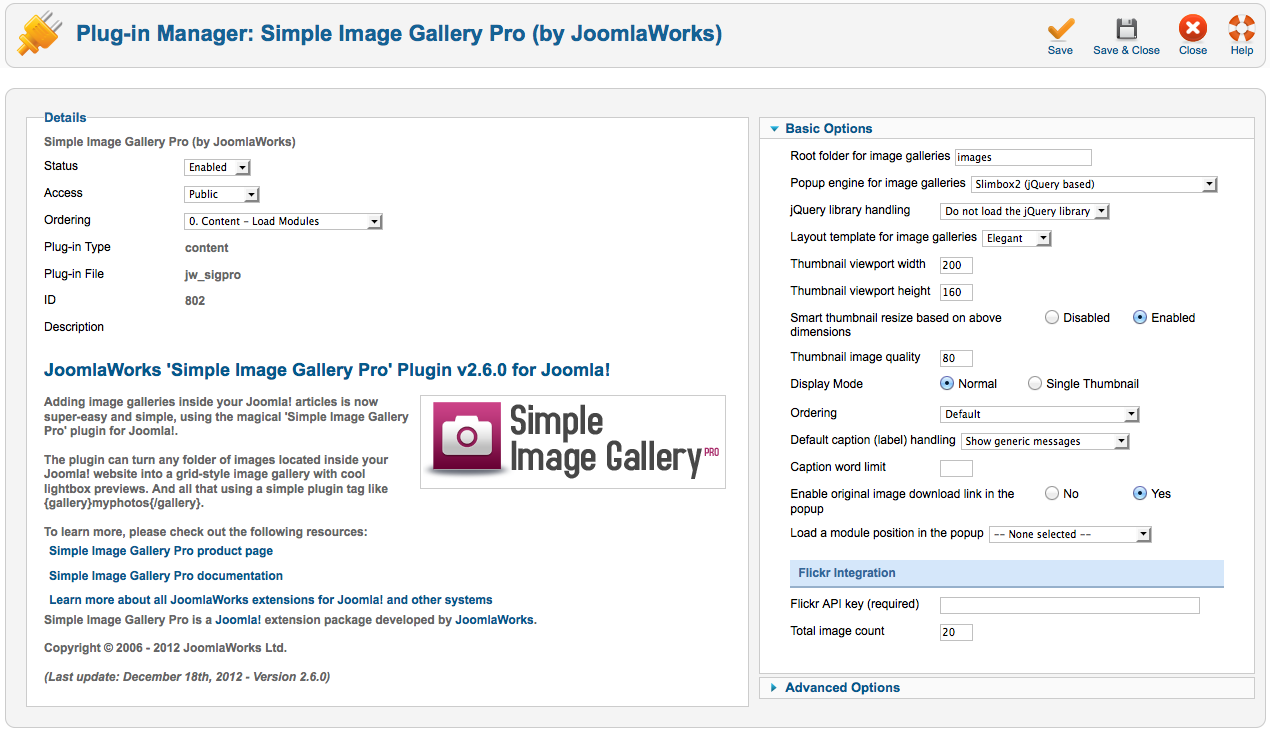This screenshot has width=1270, height=731.
Task: Open the plug-in Ordering dropdown in Details
Action: (x=283, y=222)
